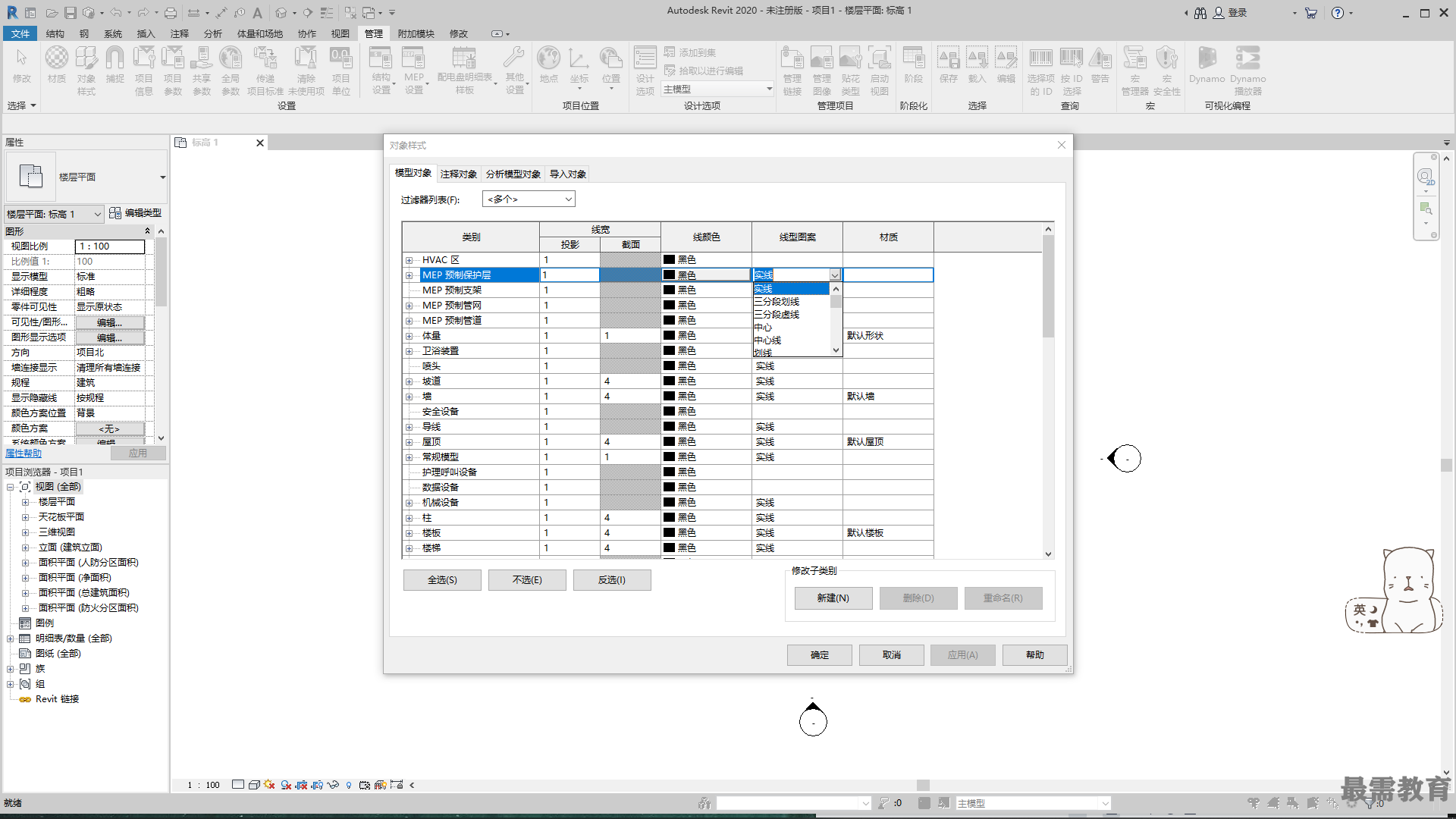Expand the HVAC 区 category row
Screen dimensions: 1456x819
coord(409,260)
